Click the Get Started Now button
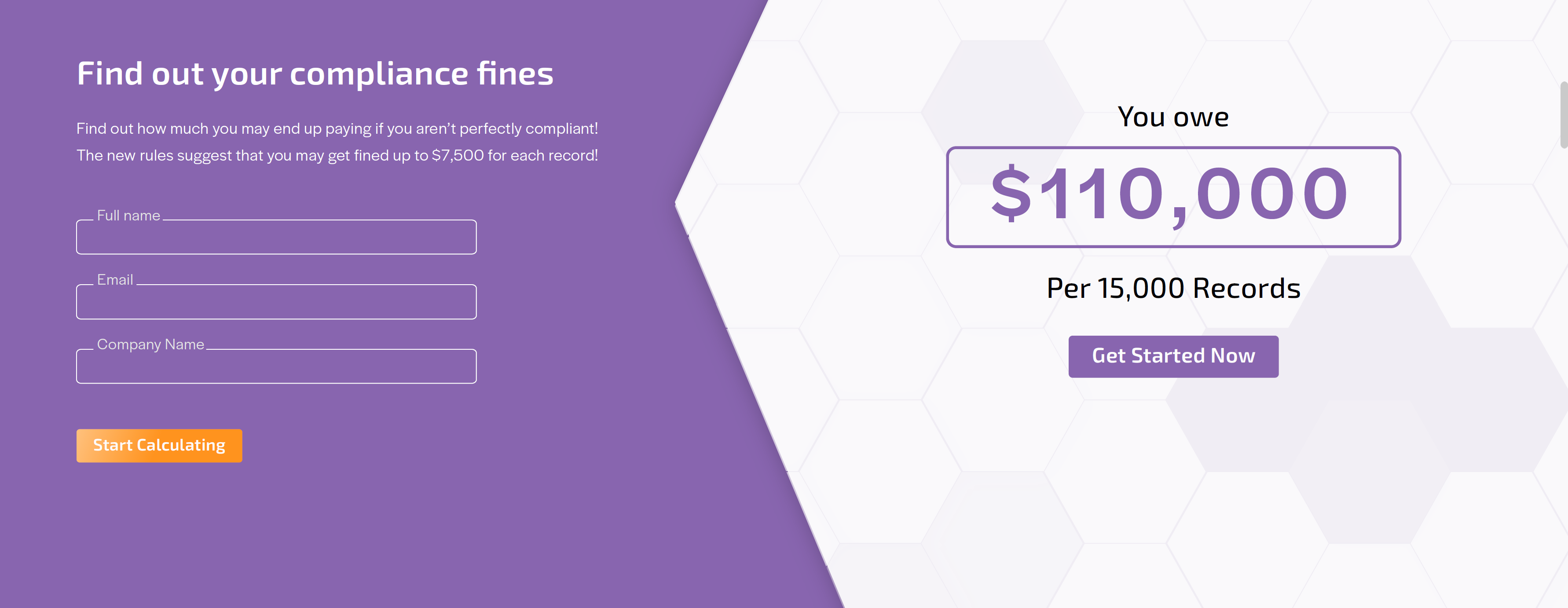This screenshot has width=1568, height=608. point(1173,356)
